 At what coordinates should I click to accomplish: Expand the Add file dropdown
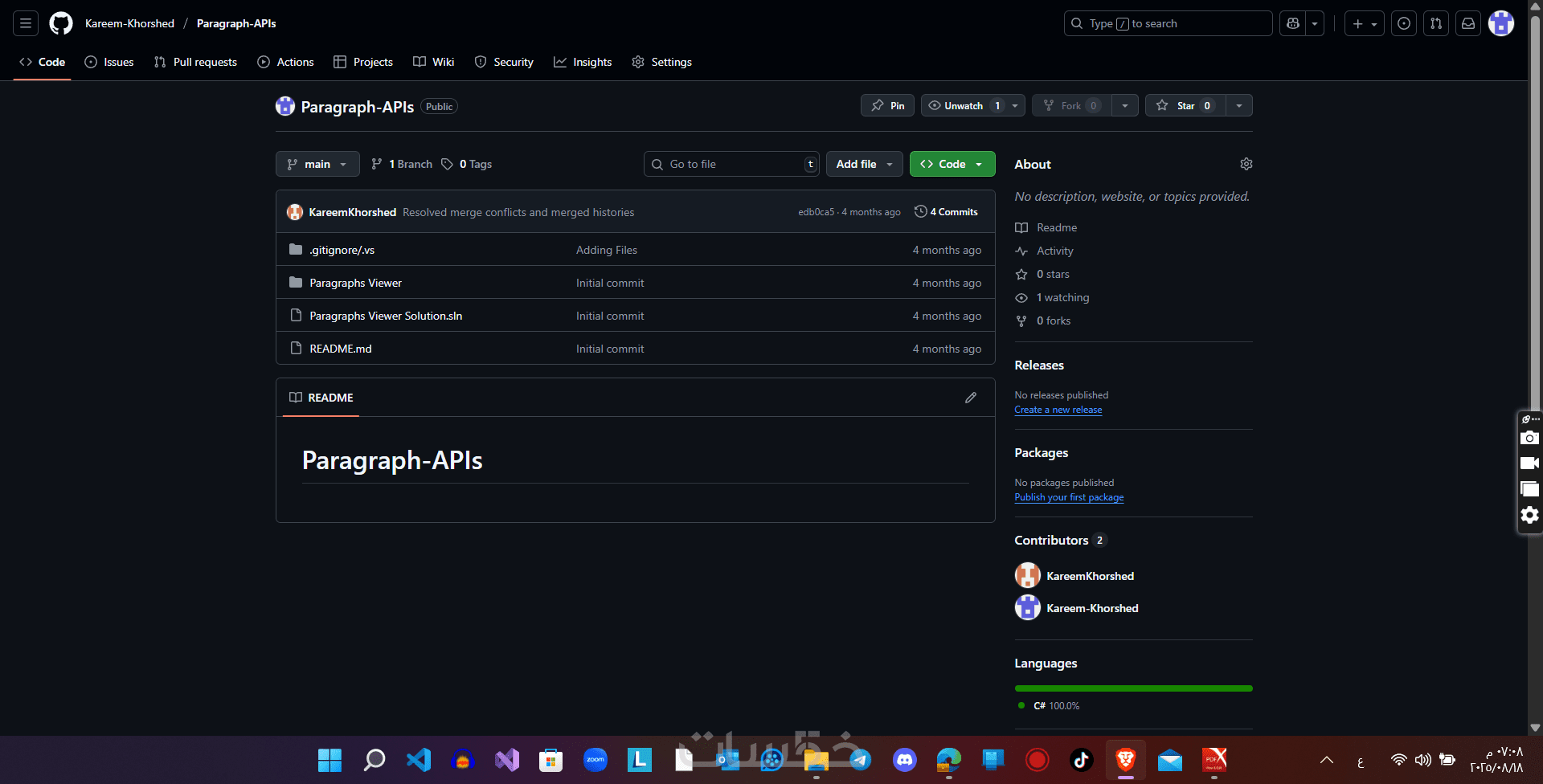(x=865, y=164)
